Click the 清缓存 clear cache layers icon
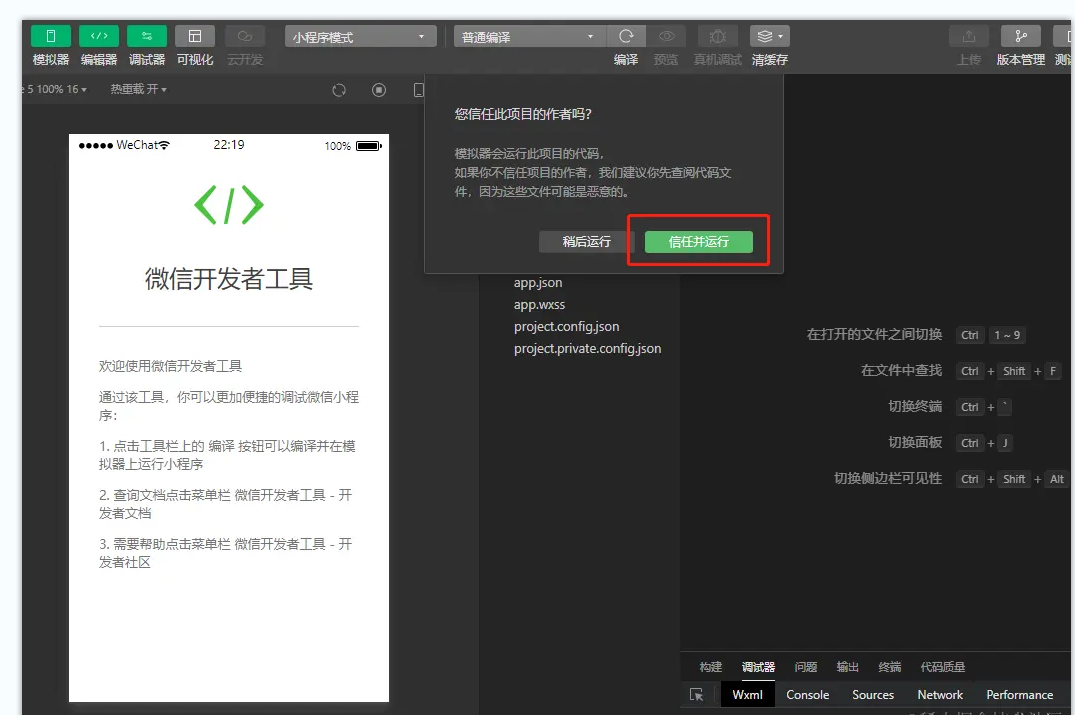The width and height of the screenshot is (1075, 715). pos(769,37)
